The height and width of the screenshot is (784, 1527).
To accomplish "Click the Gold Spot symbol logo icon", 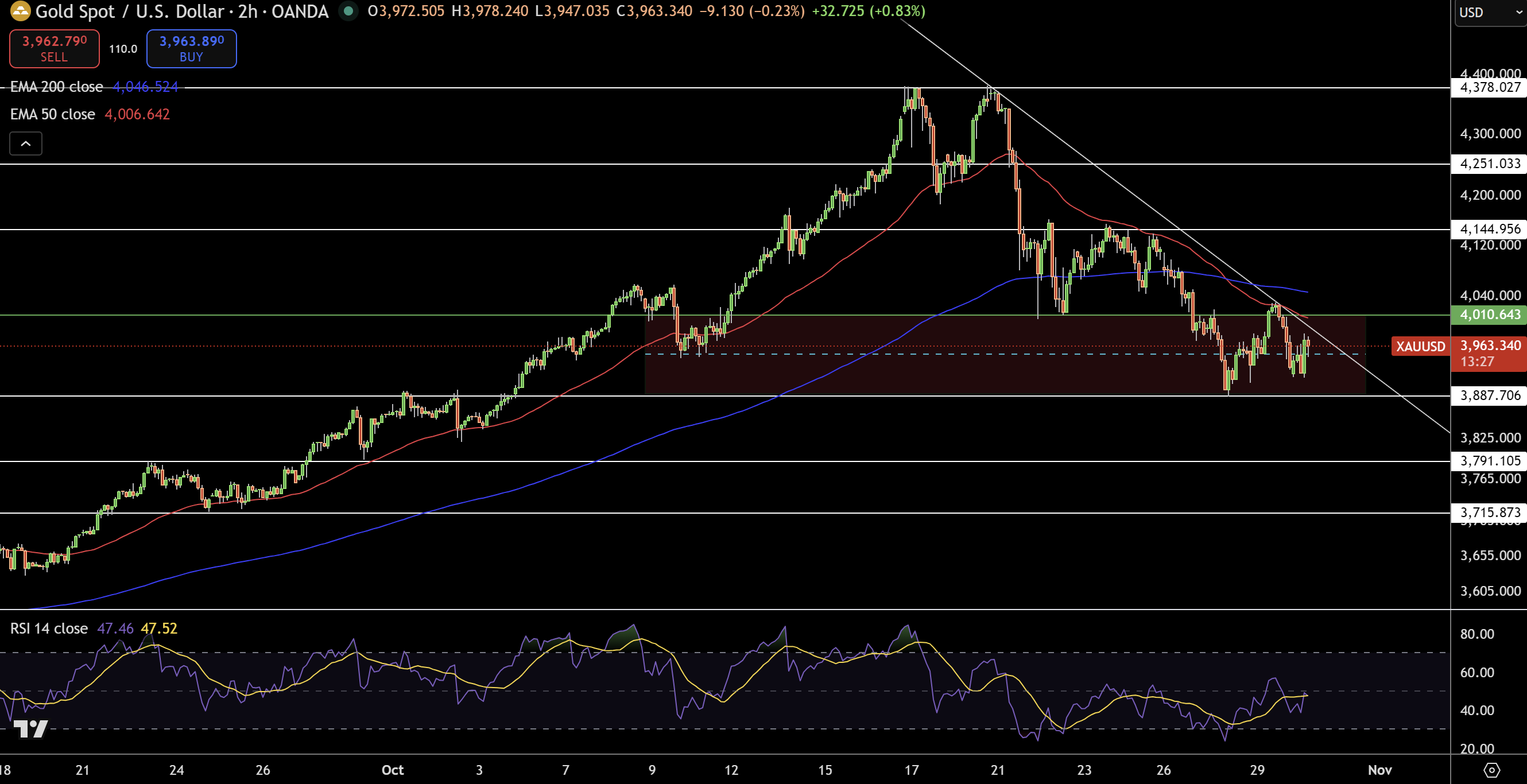I will [20, 11].
